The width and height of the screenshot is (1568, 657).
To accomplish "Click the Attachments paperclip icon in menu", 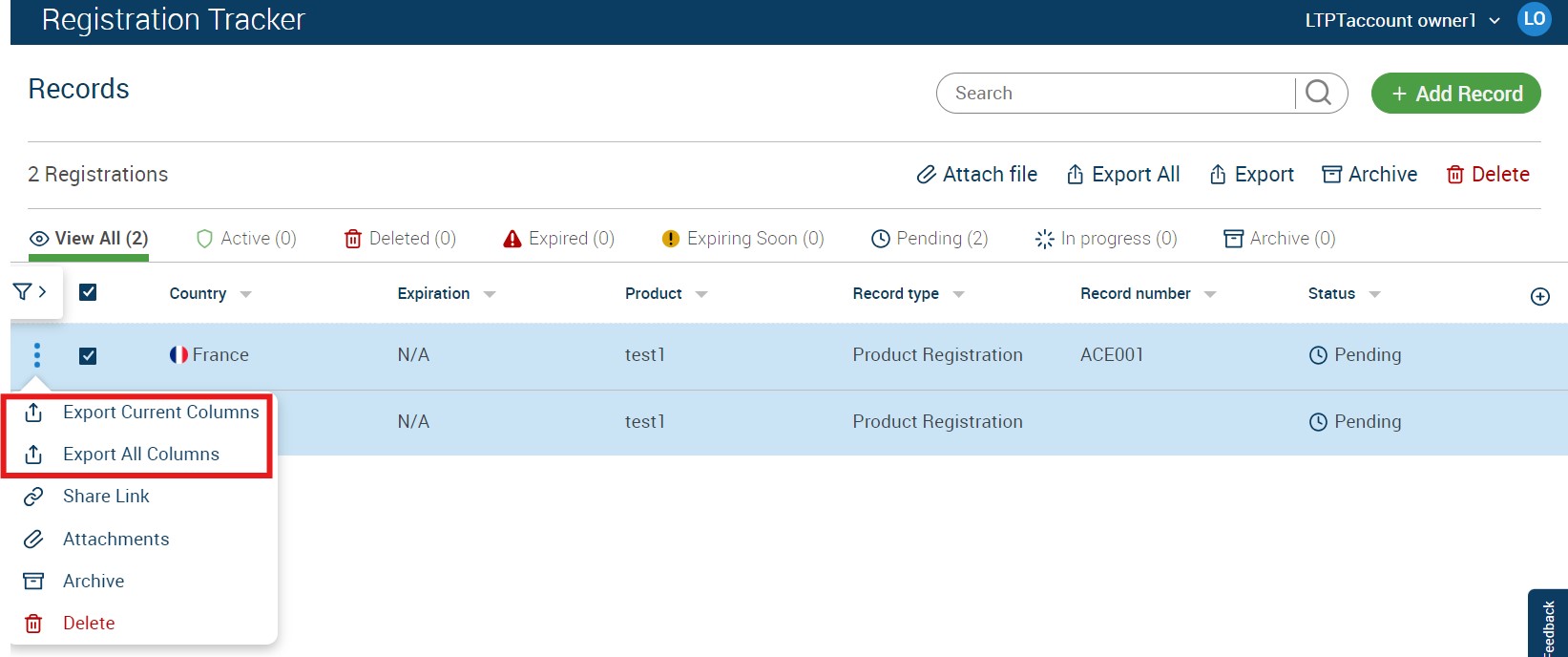I will click(33, 540).
